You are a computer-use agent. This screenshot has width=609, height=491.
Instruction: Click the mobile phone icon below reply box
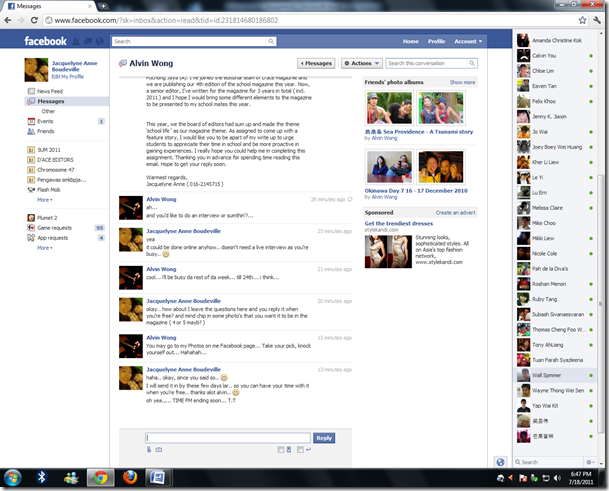point(289,449)
